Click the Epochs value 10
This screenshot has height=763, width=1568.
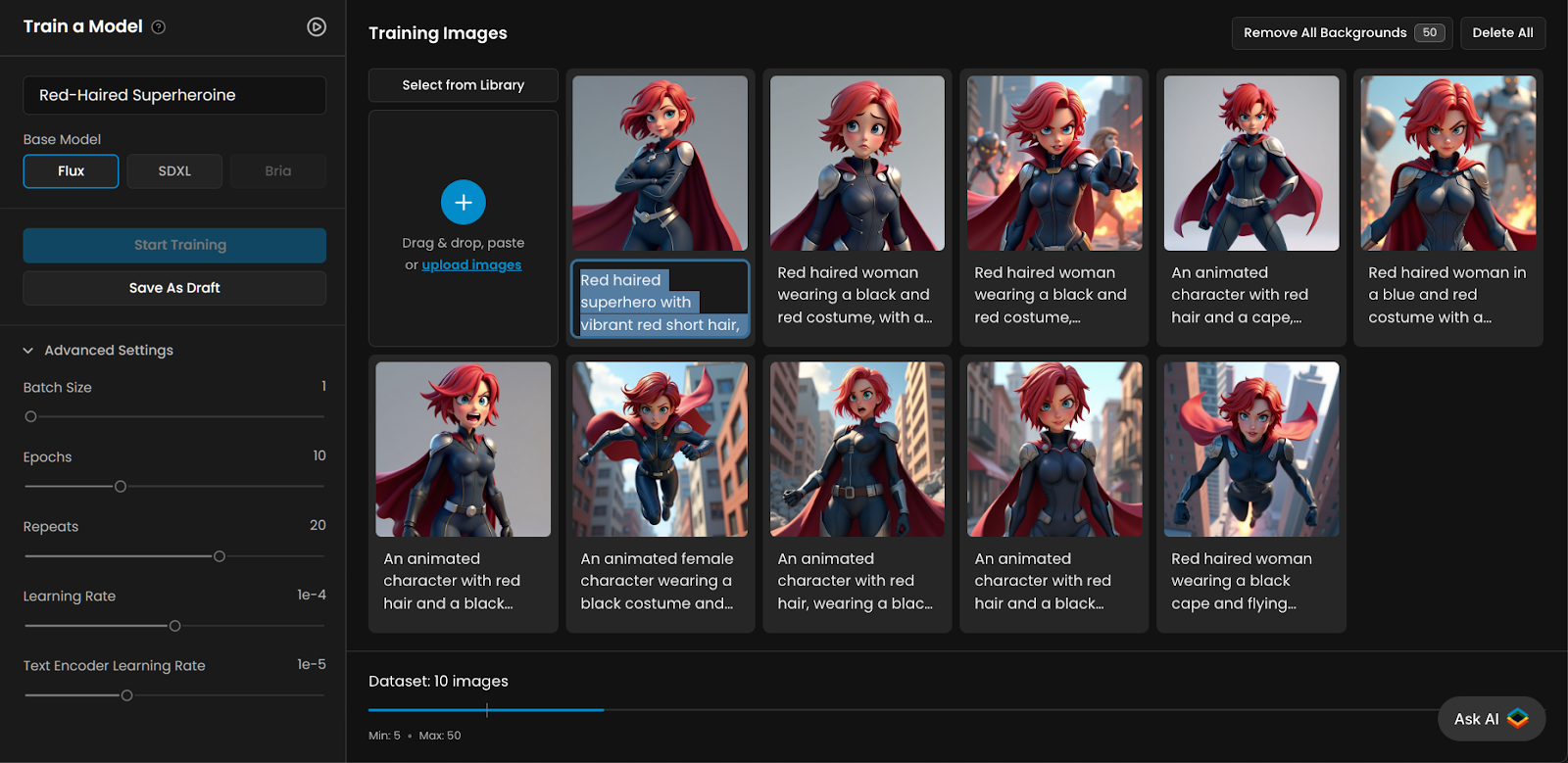(319, 456)
